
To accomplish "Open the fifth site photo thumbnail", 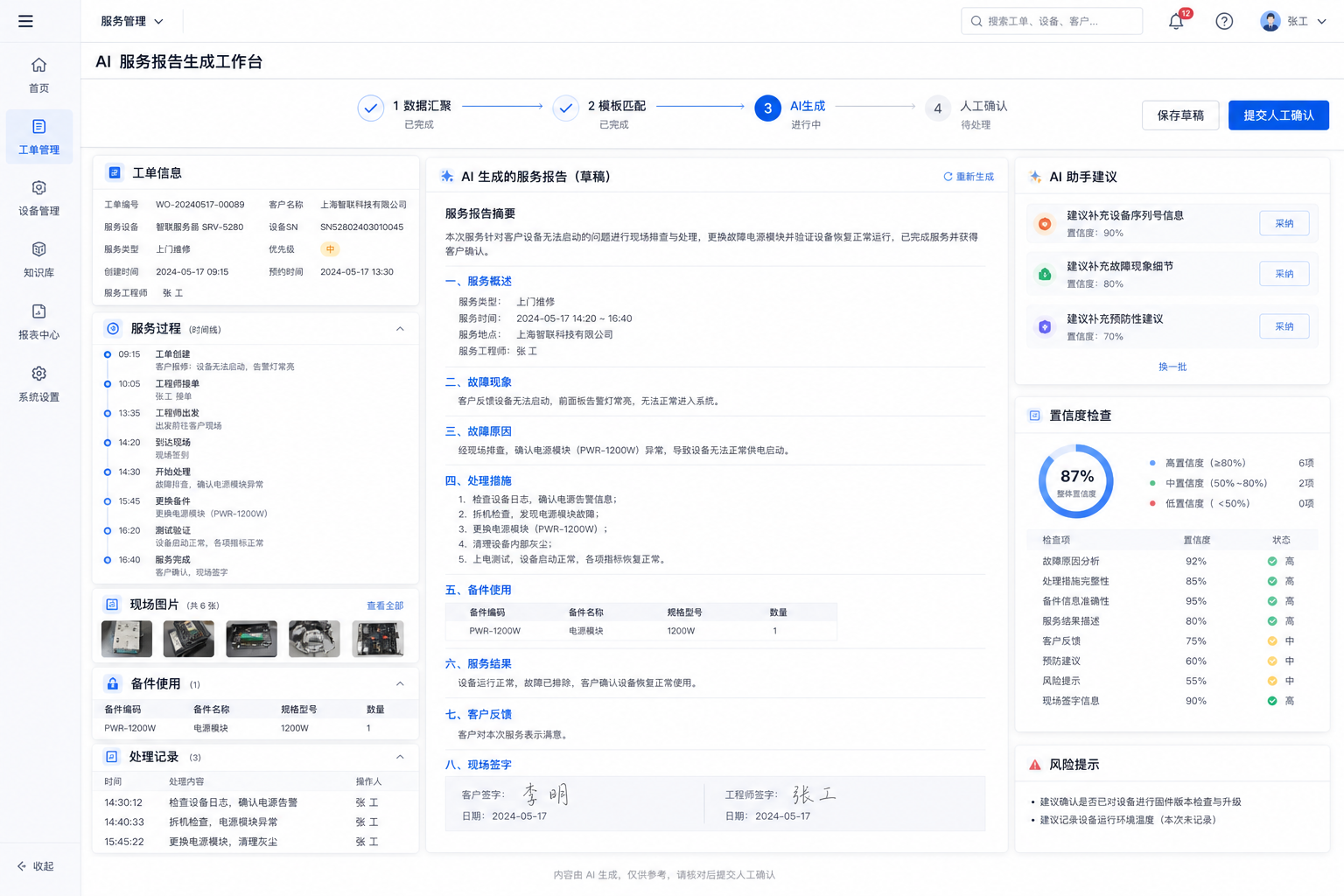I will point(377,639).
